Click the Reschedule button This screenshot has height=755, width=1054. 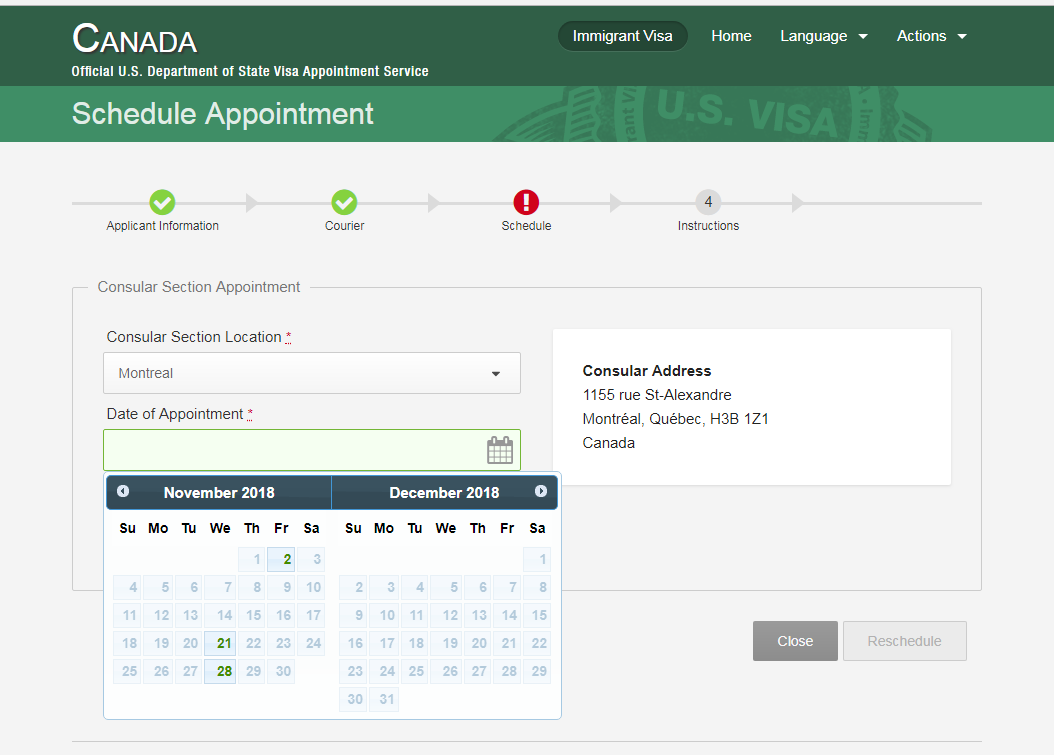pyautogui.click(x=905, y=641)
